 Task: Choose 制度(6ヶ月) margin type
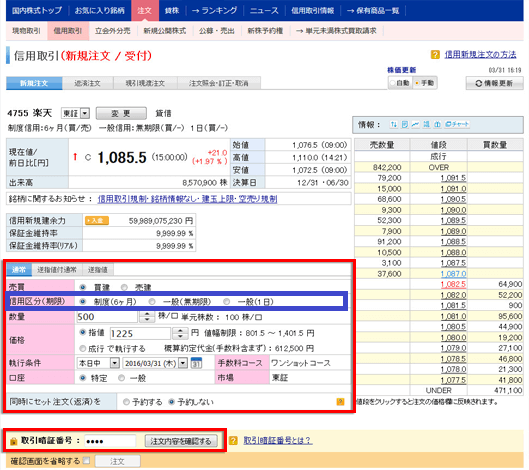pos(82,301)
